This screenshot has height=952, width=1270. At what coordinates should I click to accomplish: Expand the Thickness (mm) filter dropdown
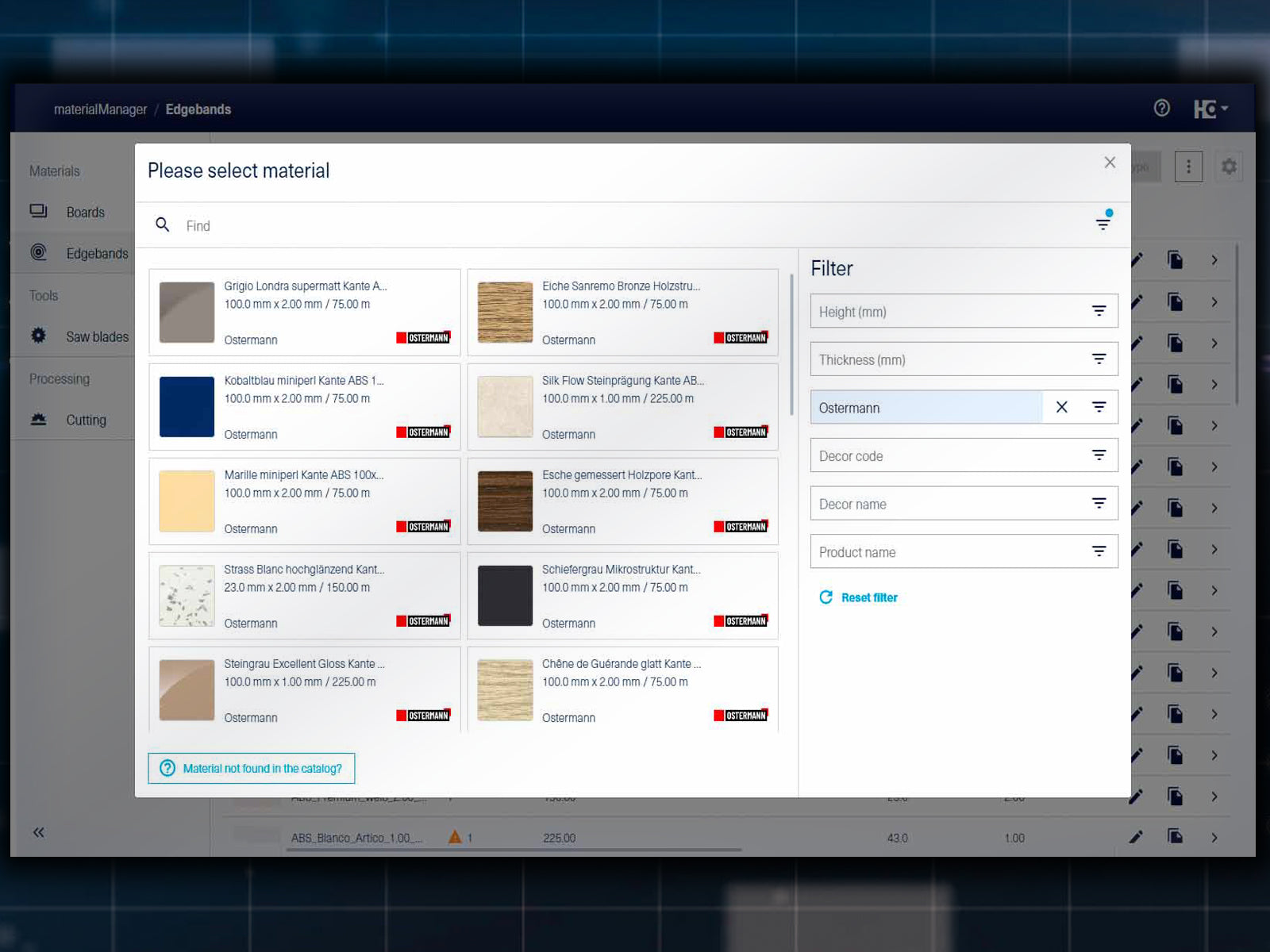coord(1099,359)
